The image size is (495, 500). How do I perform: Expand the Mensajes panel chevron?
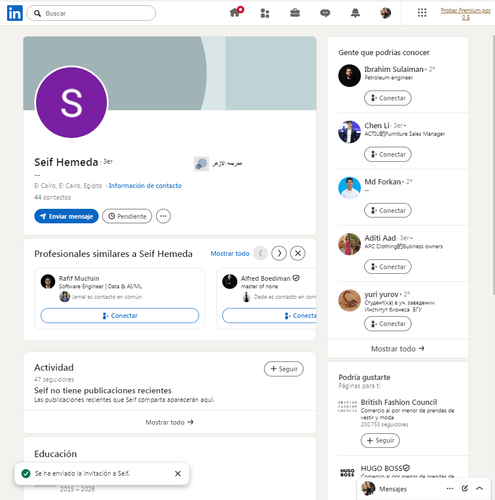479,489
